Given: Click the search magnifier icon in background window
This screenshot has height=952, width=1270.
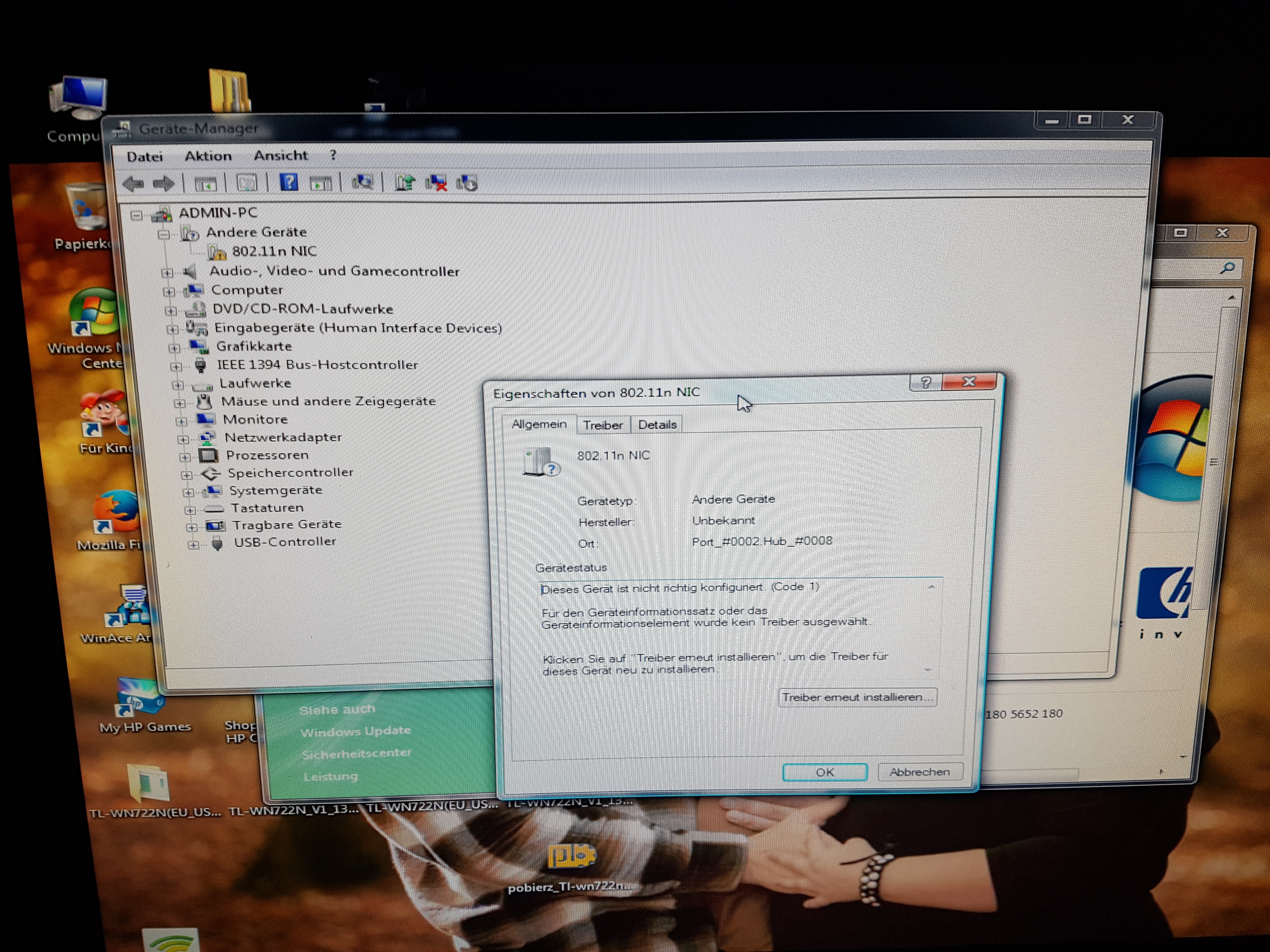Looking at the screenshot, I should pos(1227,268).
